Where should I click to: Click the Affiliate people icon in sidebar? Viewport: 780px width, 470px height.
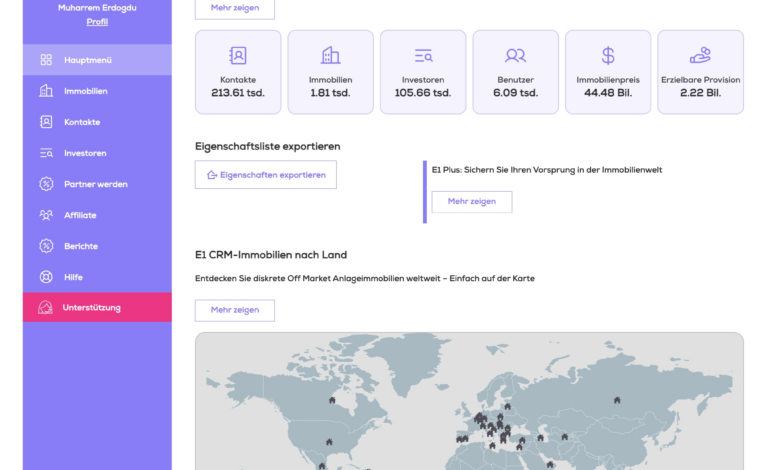click(46, 215)
